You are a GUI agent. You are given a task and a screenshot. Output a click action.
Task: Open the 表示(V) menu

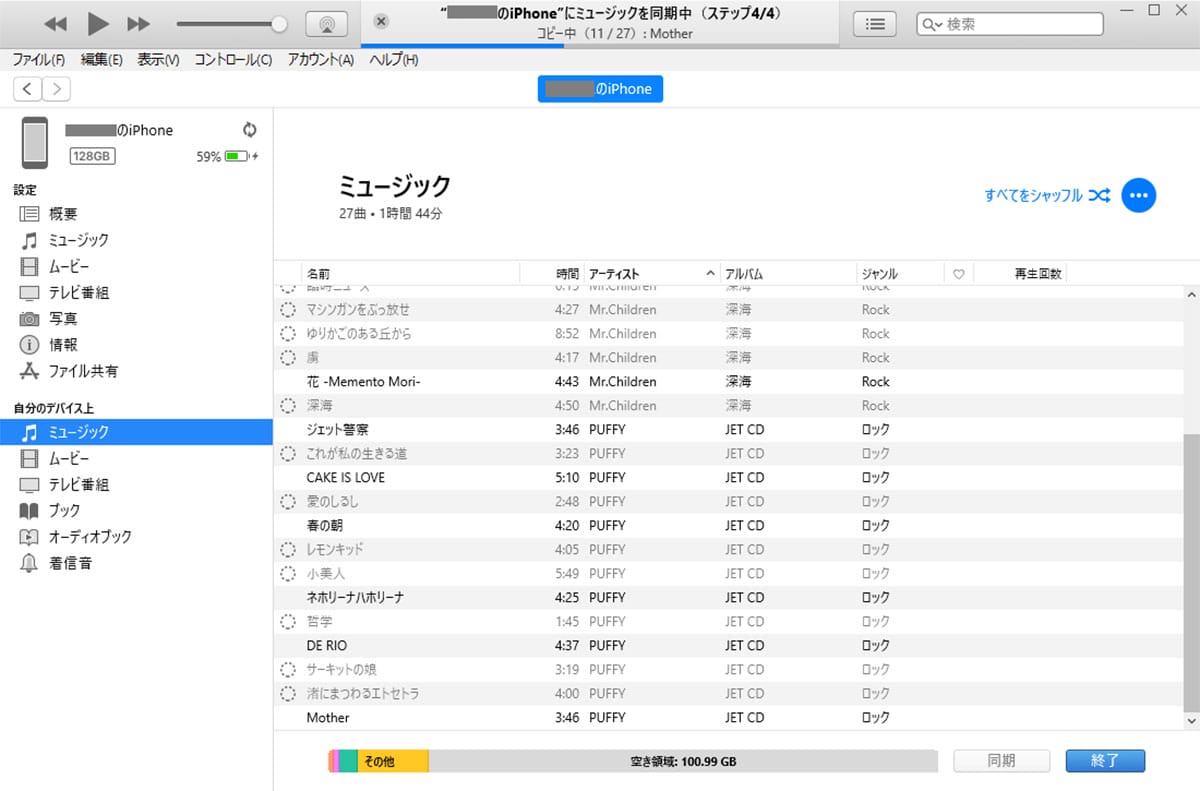158,60
